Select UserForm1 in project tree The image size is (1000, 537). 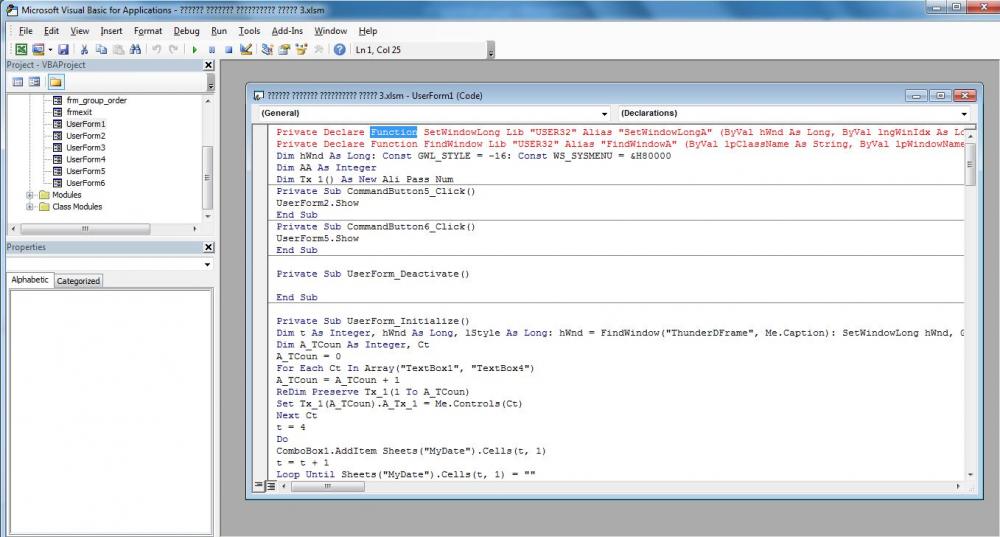[85, 124]
